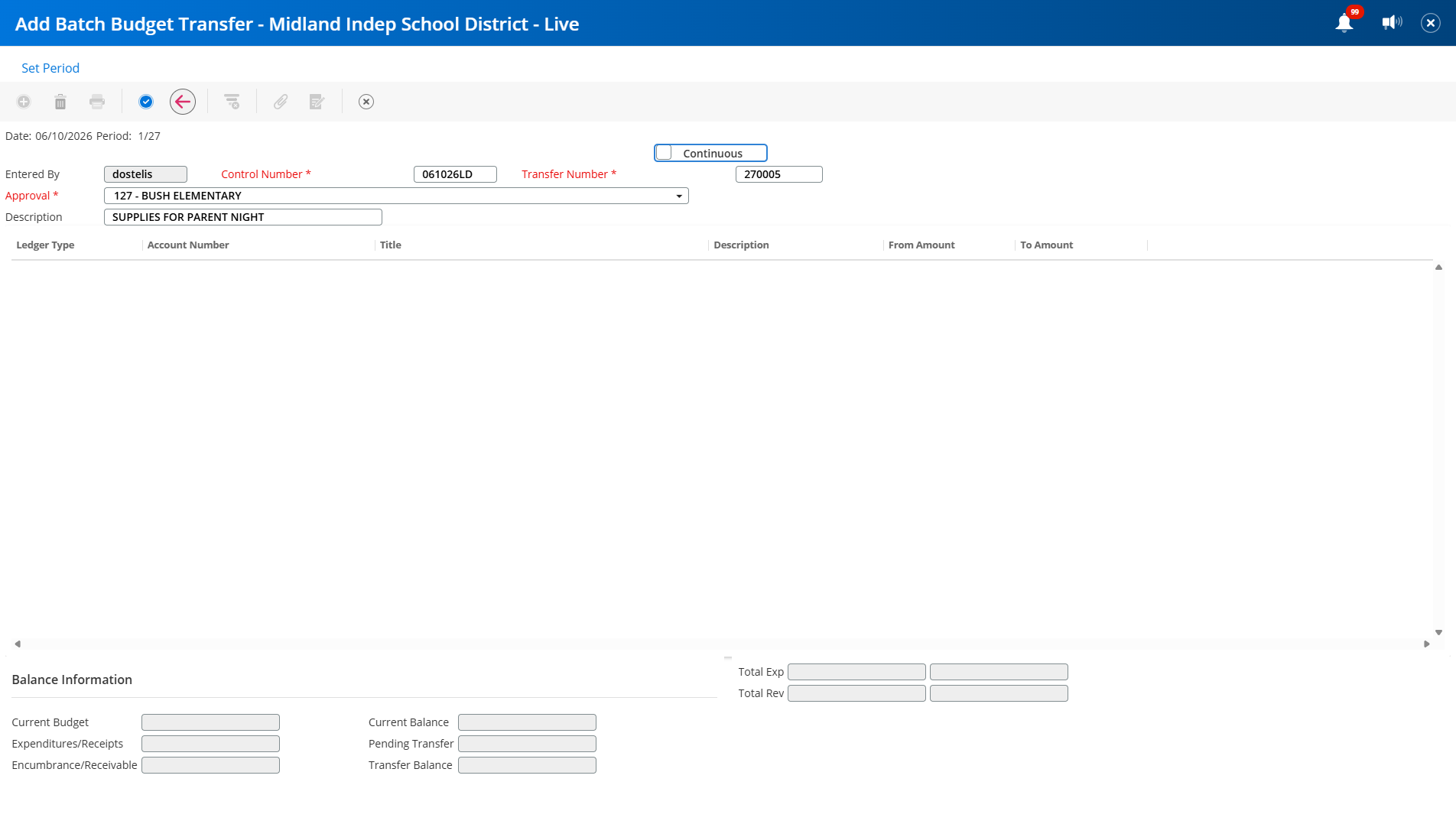The height and width of the screenshot is (824, 1456).
Task: Click the Current Budget field
Action: [x=210, y=722]
